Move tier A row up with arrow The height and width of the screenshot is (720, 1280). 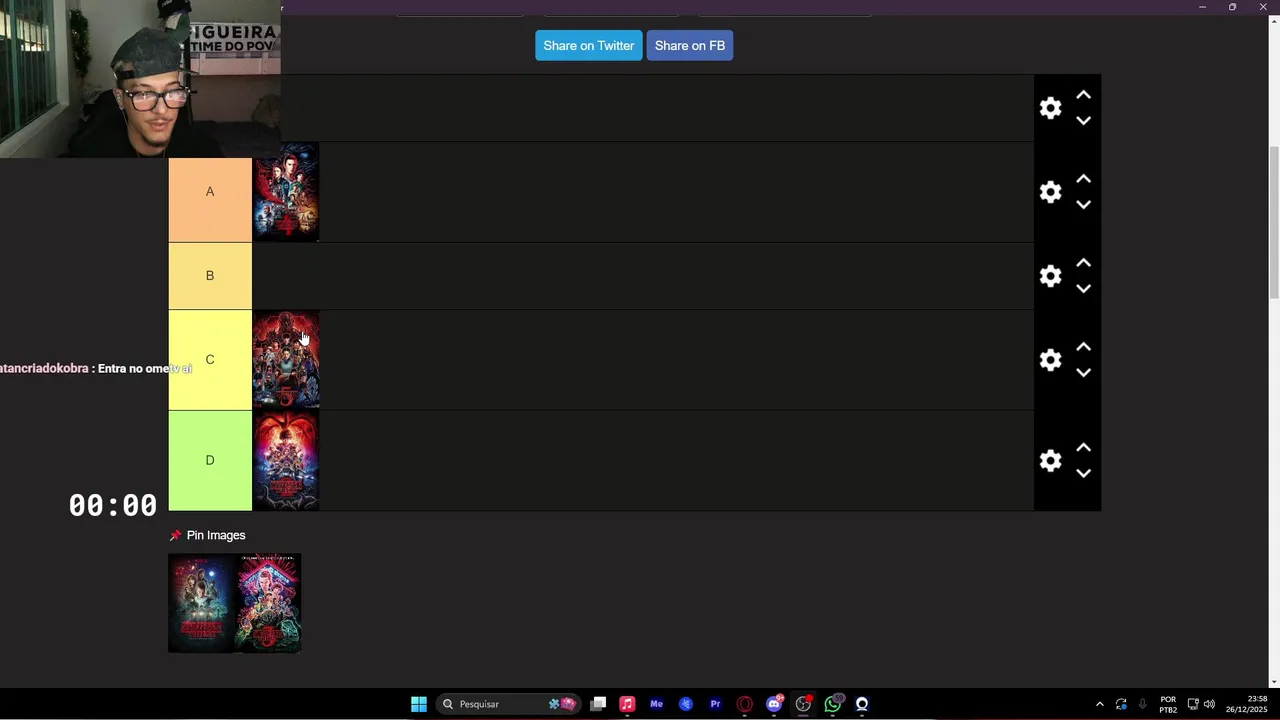pyautogui.click(x=1083, y=179)
